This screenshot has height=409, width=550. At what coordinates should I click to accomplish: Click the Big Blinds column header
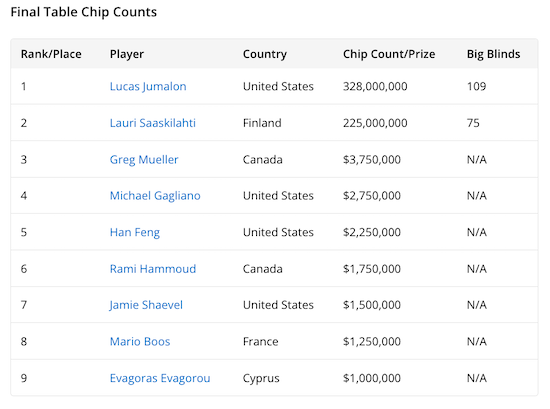point(493,55)
